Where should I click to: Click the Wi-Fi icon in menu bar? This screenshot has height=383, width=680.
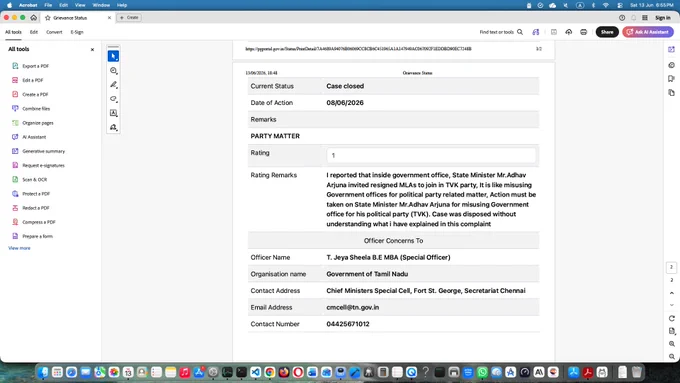[605, 5]
